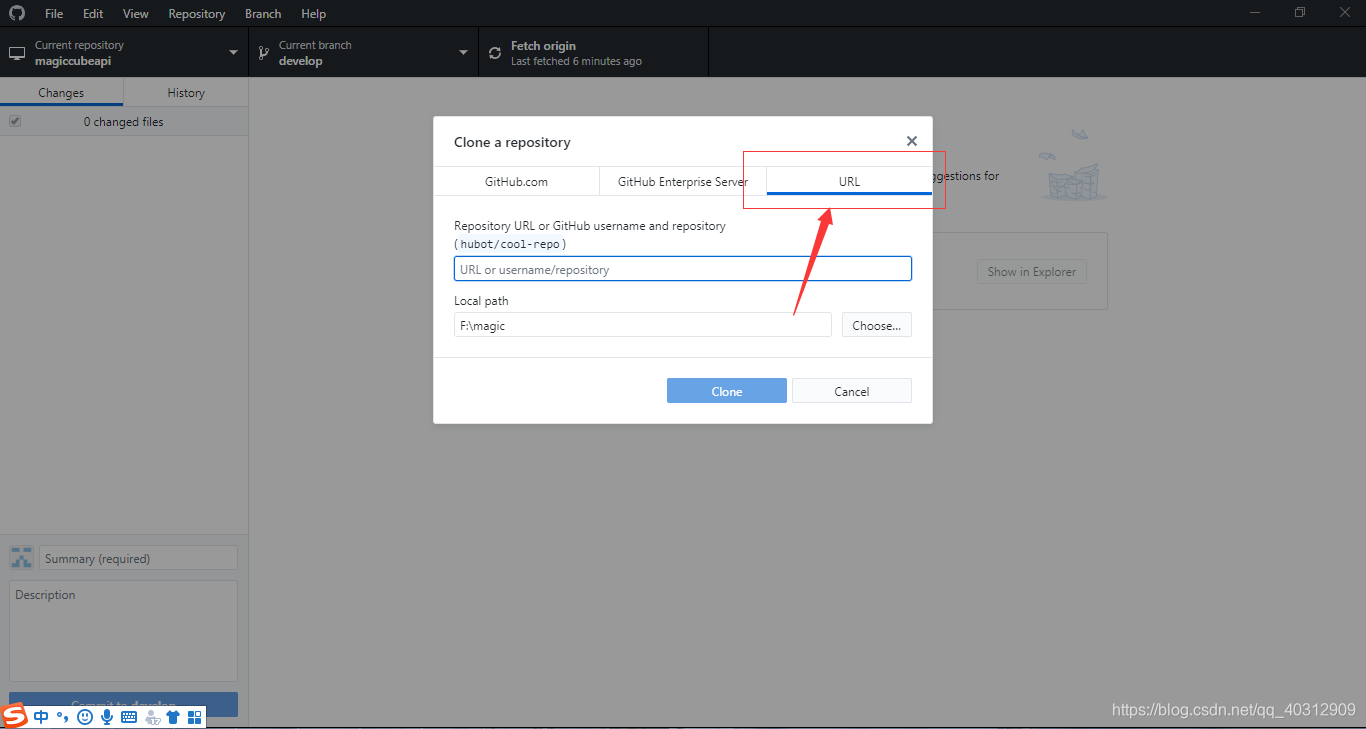1366x729 pixels.
Task: Open the File menu
Action: [54, 14]
